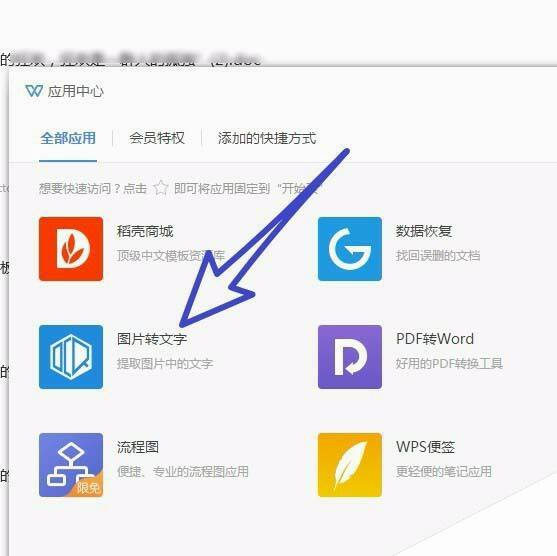Open the 添加的快捷方式 tab
The image size is (557, 556).
click(x=267, y=138)
